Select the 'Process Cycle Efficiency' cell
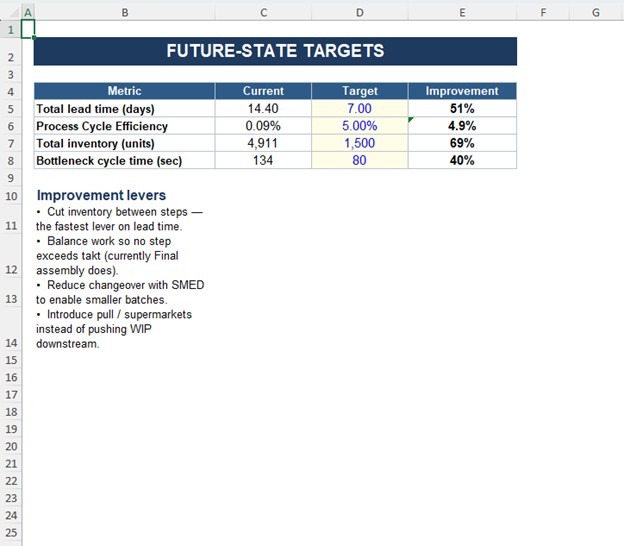Viewport: 624px width, 546px height. [125, 126]
